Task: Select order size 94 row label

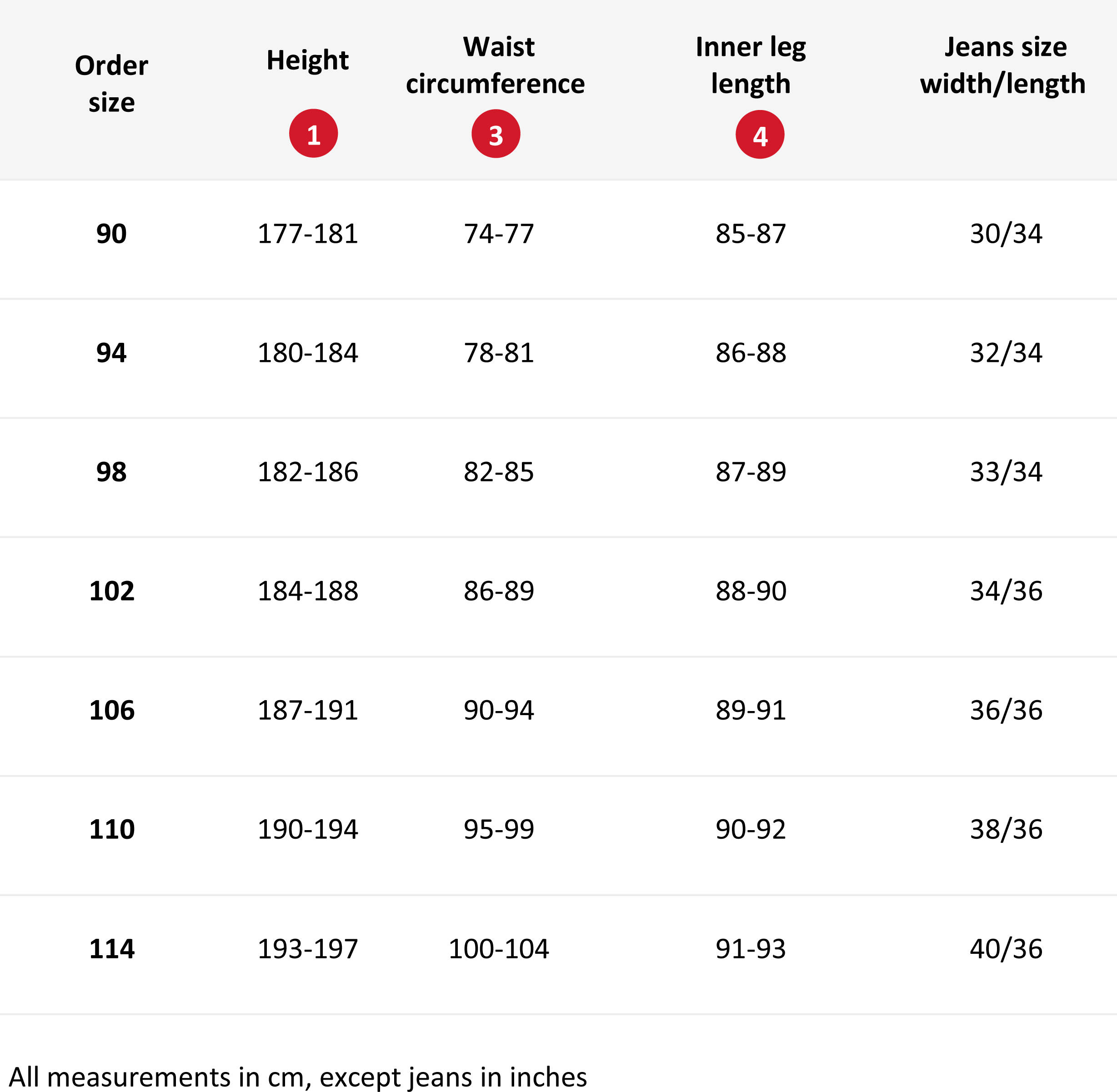Action: [x=111, y=352]
